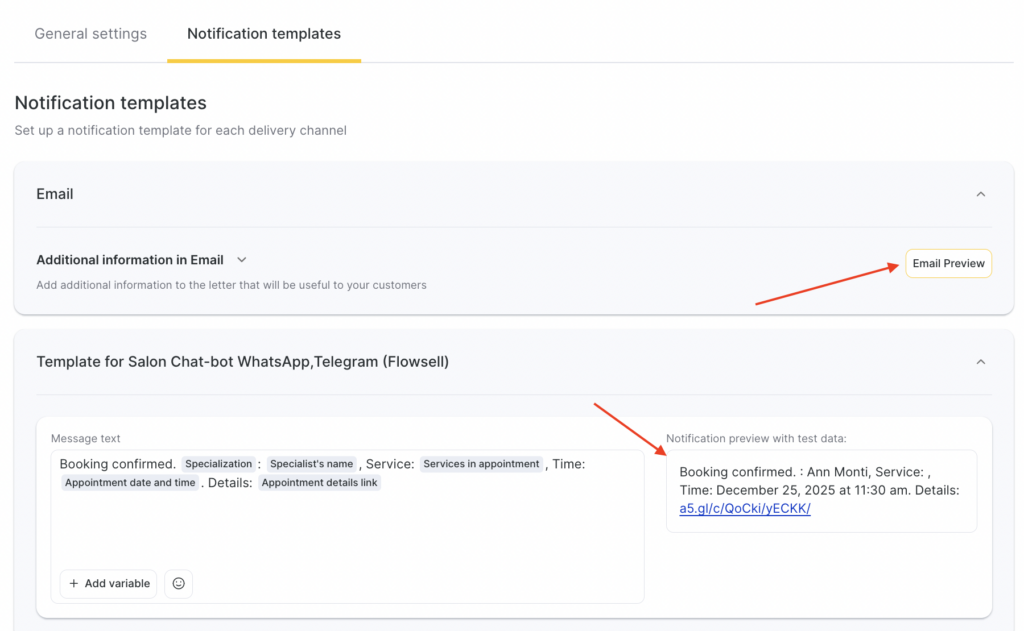Screen dimensions: 1024x631
Task: Click the Template for Salon Chat-bot heading
Action: point(242,362)
